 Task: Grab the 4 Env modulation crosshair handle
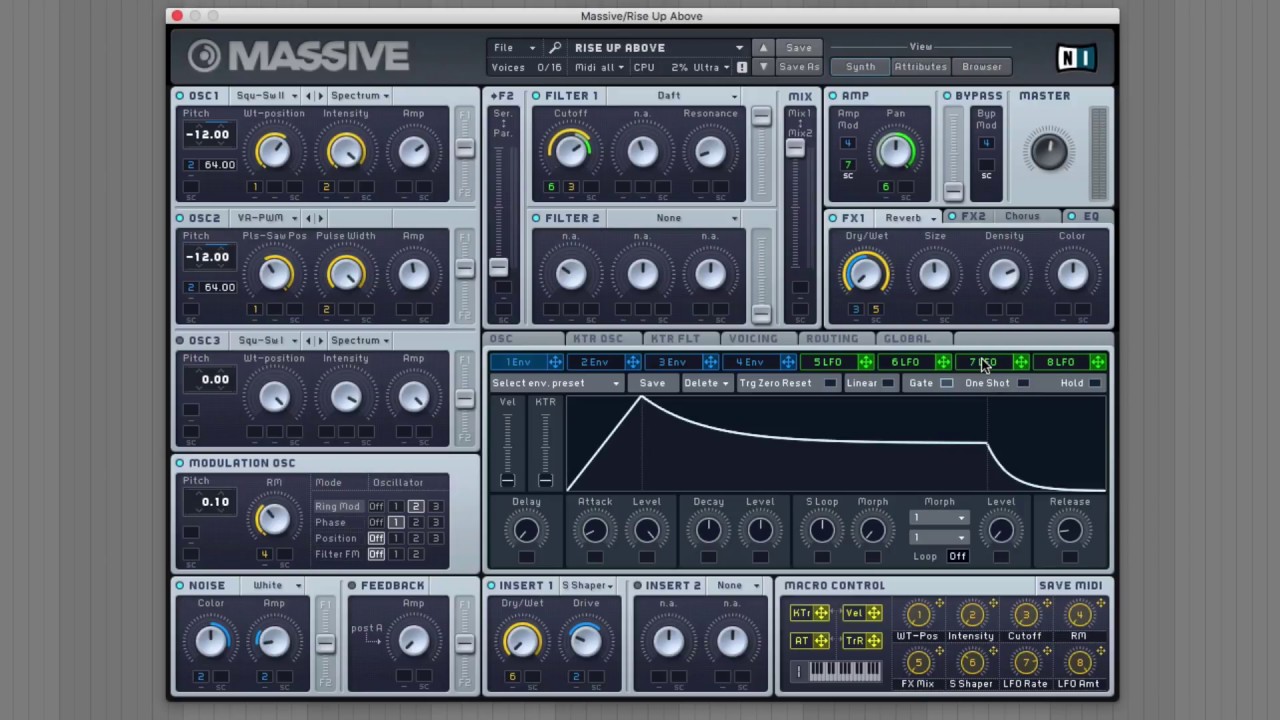coord(788,362)
